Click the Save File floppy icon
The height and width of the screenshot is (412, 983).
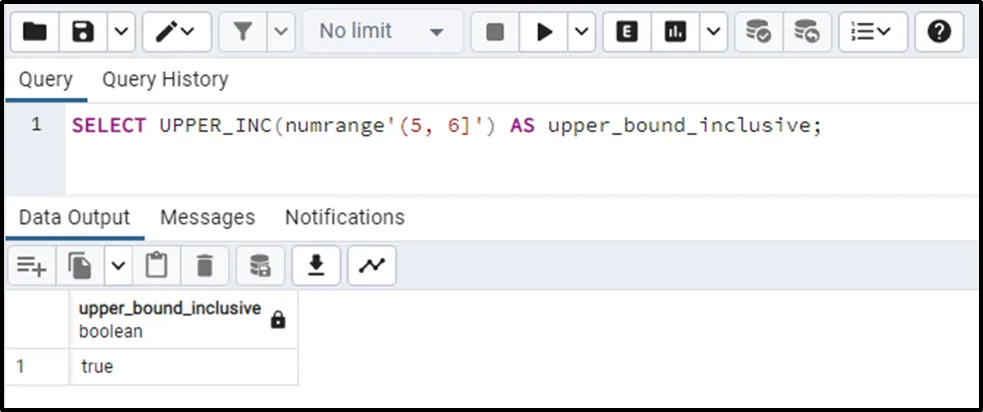(x=84, y=32)
